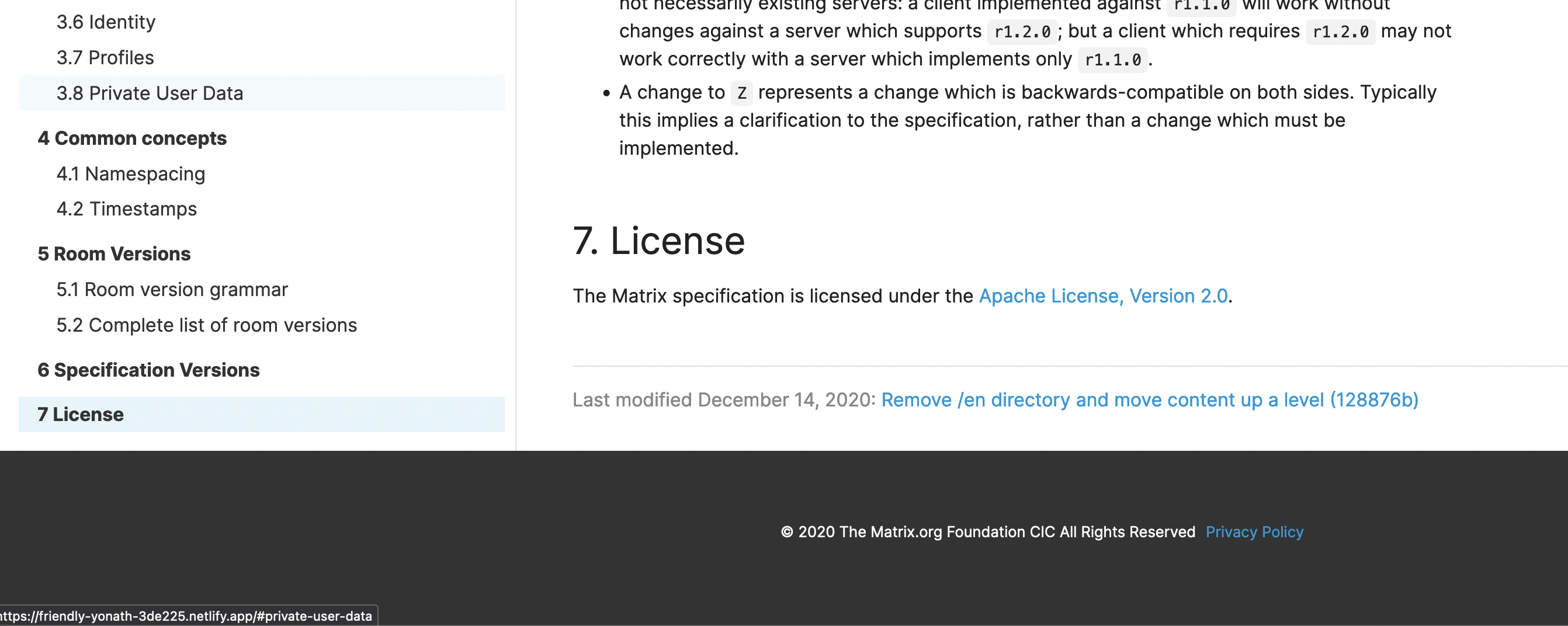Click the r1.2.0 code snippet

(x=1022, y=31)
